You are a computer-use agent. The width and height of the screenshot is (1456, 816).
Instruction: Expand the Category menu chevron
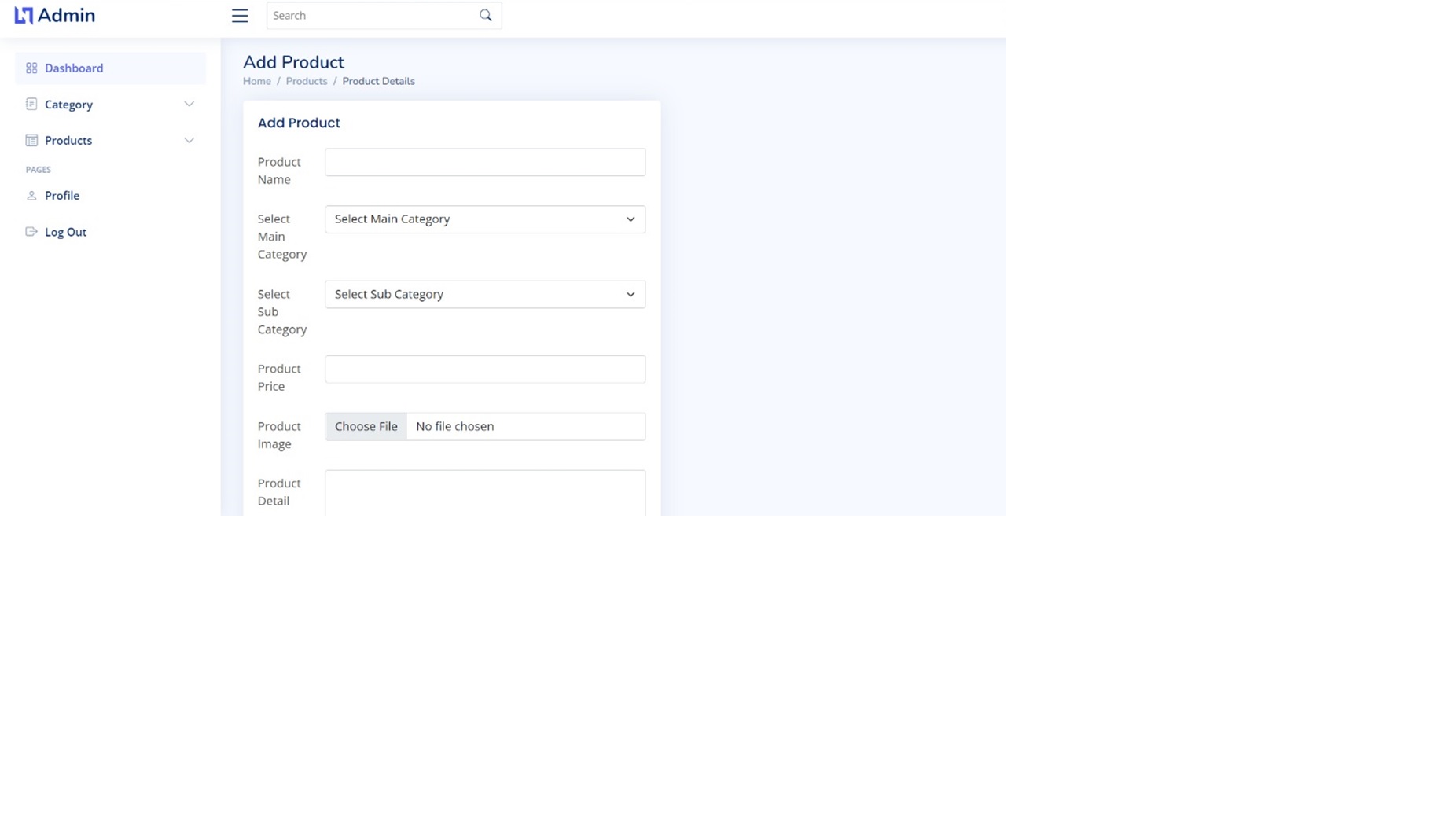click(x=189, y=105)
